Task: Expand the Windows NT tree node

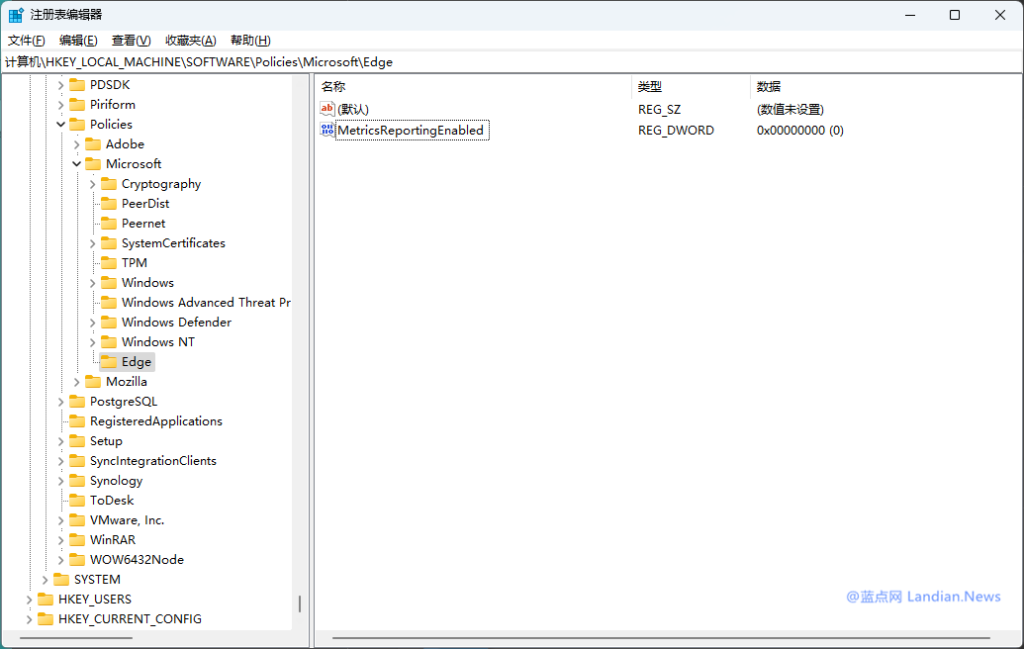Action: pyautogui.click(x=92, y=342)
